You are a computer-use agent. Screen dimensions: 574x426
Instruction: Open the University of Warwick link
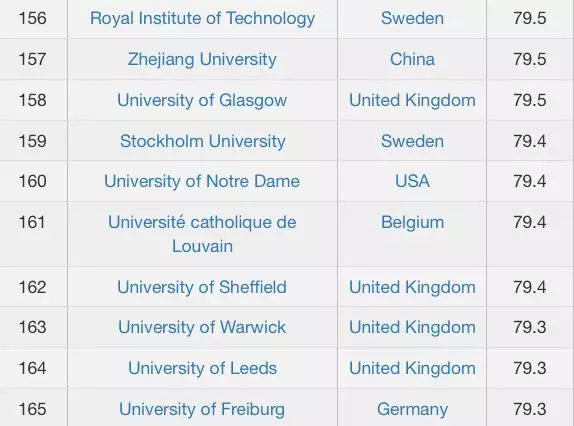(x=202, y=327)
